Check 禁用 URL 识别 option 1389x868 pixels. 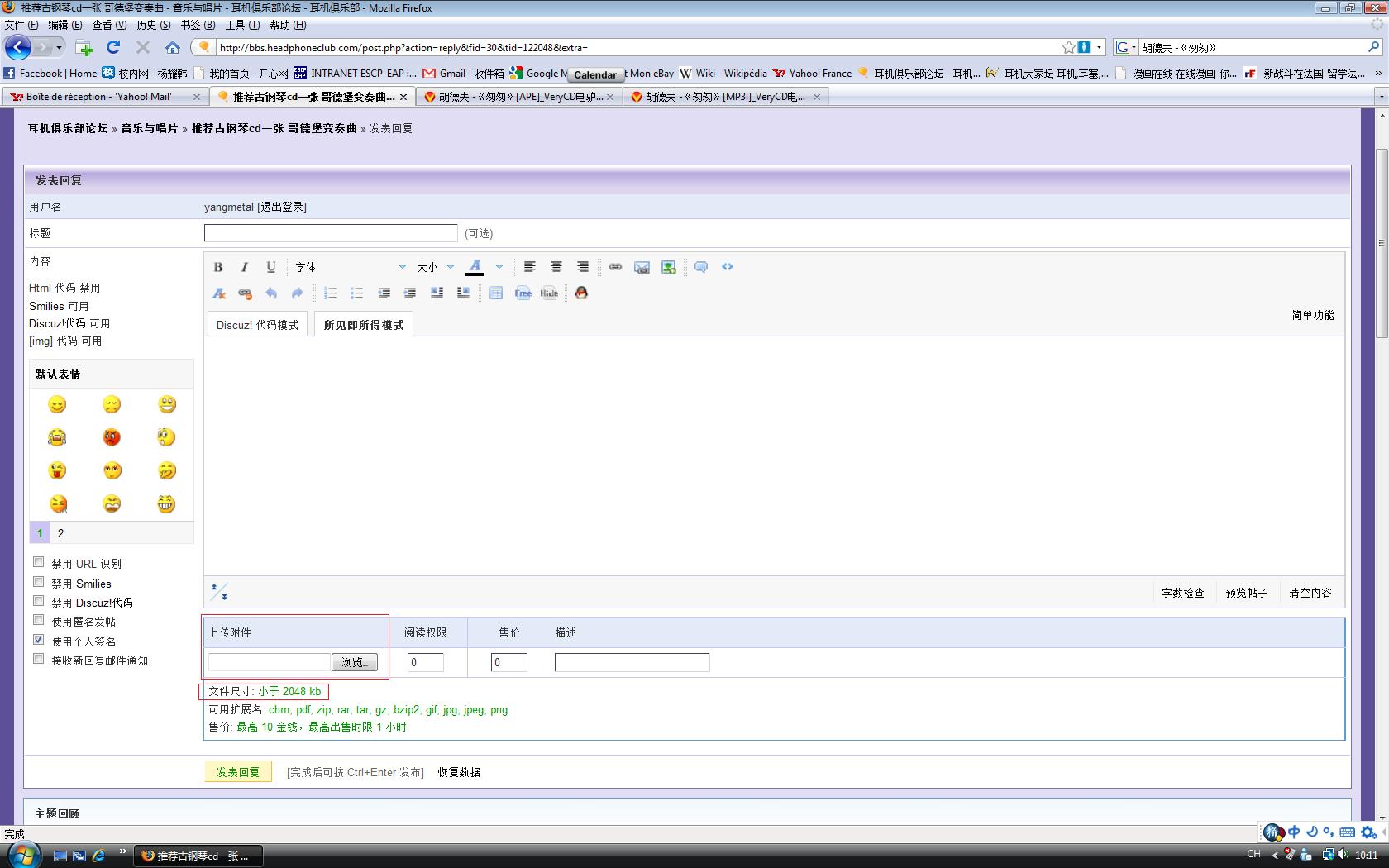(x=38, y=562)
